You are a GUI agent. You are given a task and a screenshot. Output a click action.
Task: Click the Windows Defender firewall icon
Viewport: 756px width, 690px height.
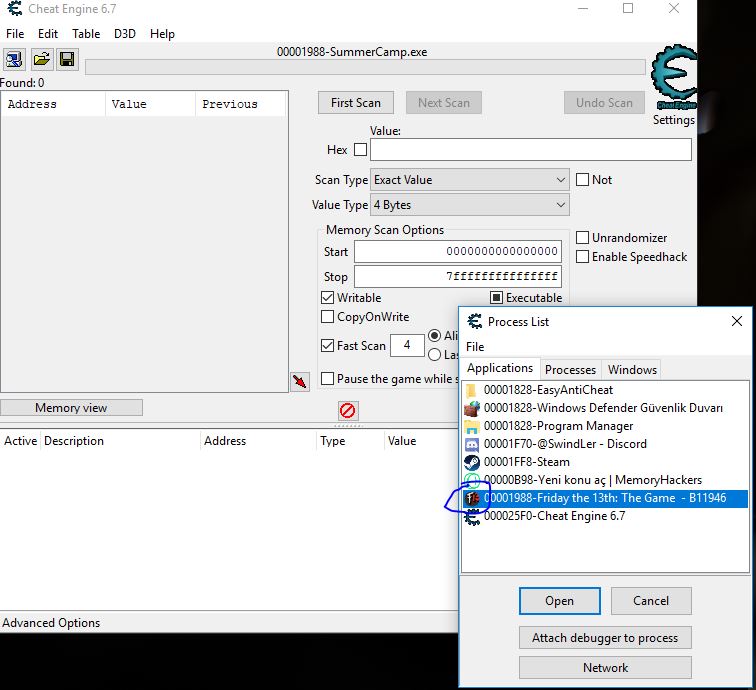click(472, 408)
